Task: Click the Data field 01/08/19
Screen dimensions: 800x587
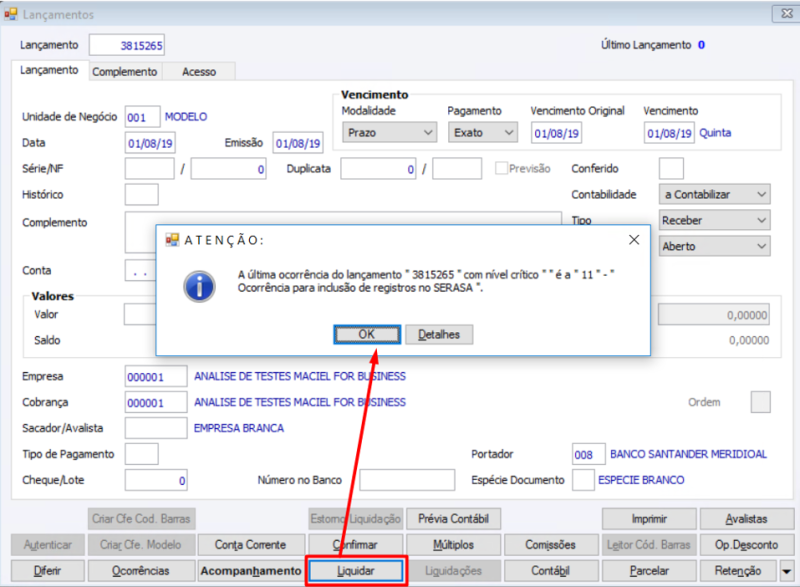Action: 151,143
